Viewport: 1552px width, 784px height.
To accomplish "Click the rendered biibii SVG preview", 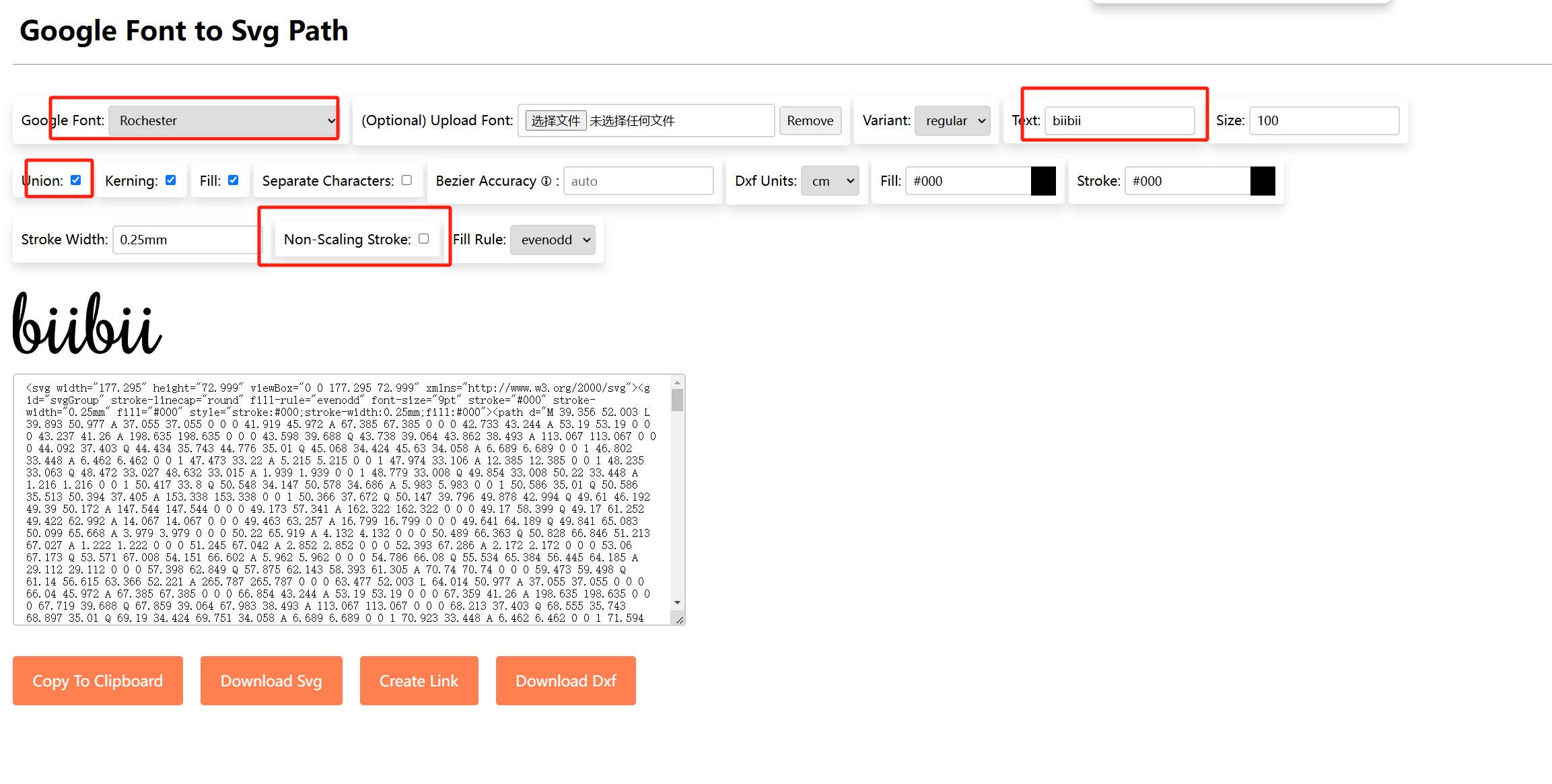I will 87,323.
